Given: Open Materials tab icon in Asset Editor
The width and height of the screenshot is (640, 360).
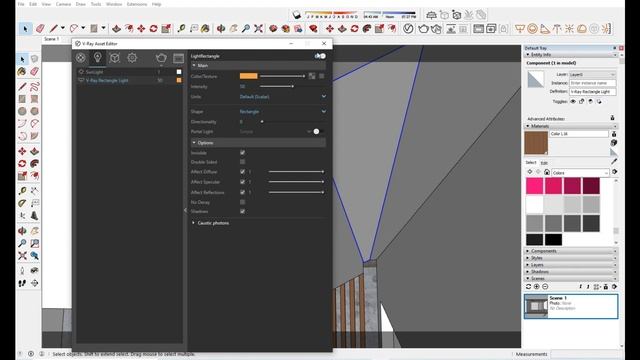Looking at the screenshot, I should [80, 58].
